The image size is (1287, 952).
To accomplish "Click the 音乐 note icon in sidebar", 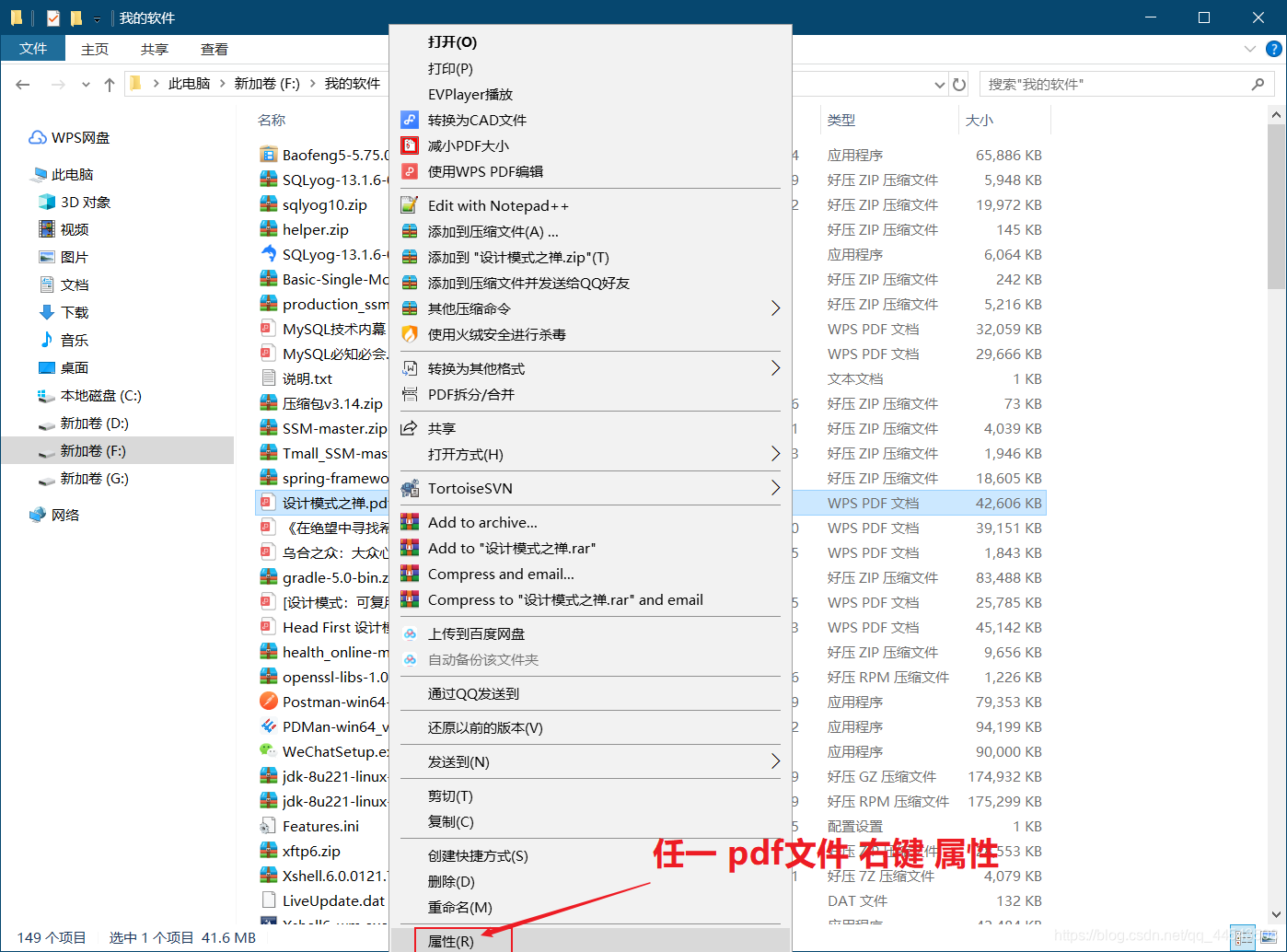I will pyautogui.click(x=47, y=340).
